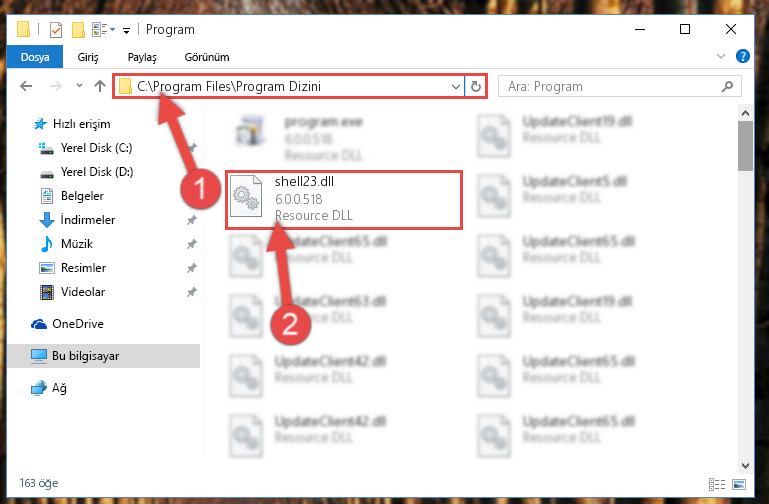769x504 pixels.
Task: Select the shell23.dll file
Action: (x=343, y=199)
